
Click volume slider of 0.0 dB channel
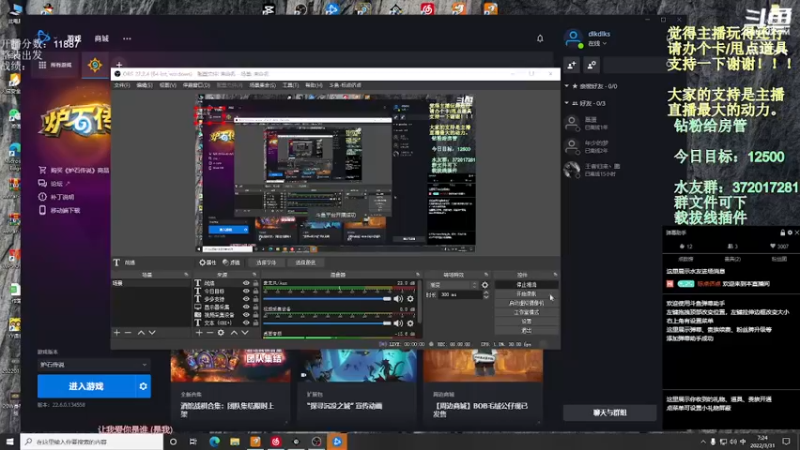point(327,323)
